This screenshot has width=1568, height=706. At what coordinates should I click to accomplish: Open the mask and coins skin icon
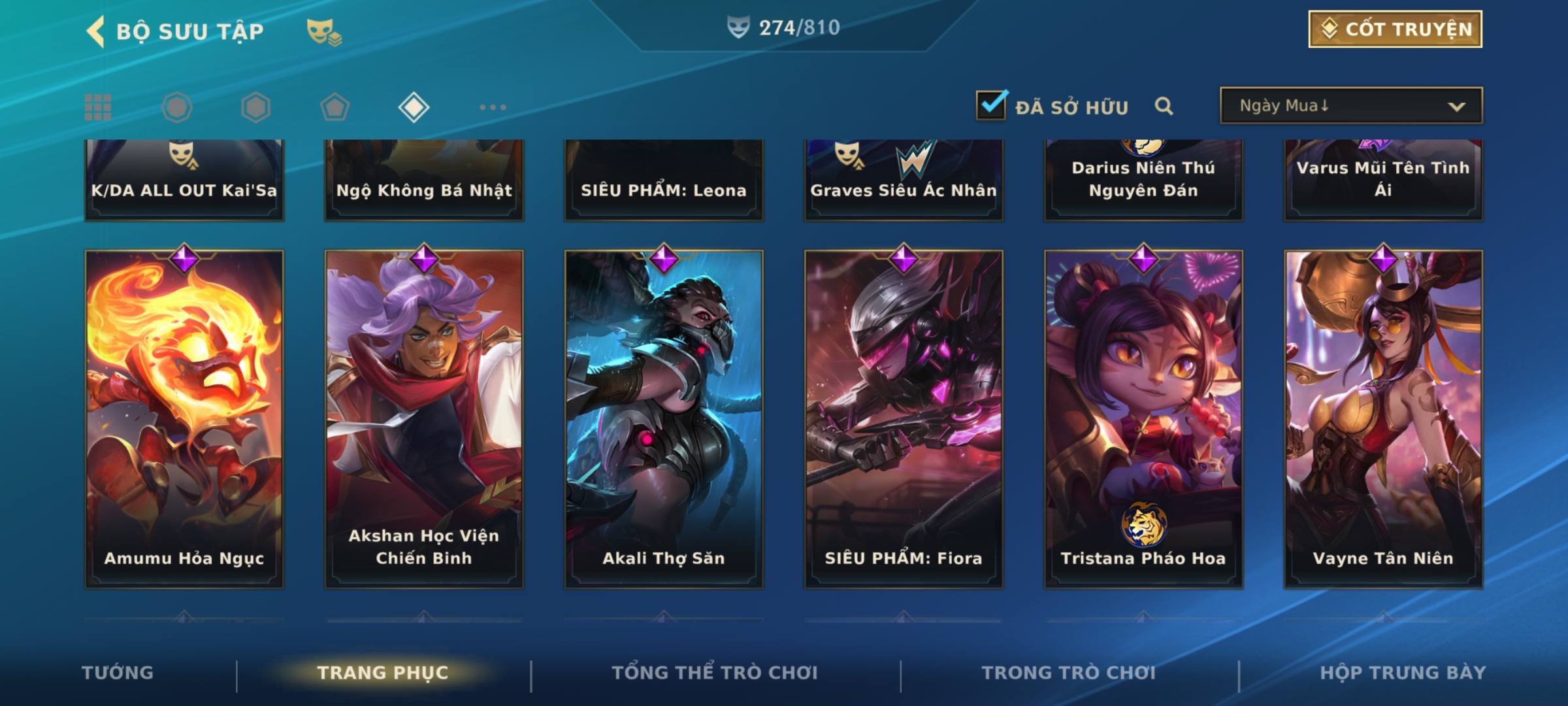point(324,31)
